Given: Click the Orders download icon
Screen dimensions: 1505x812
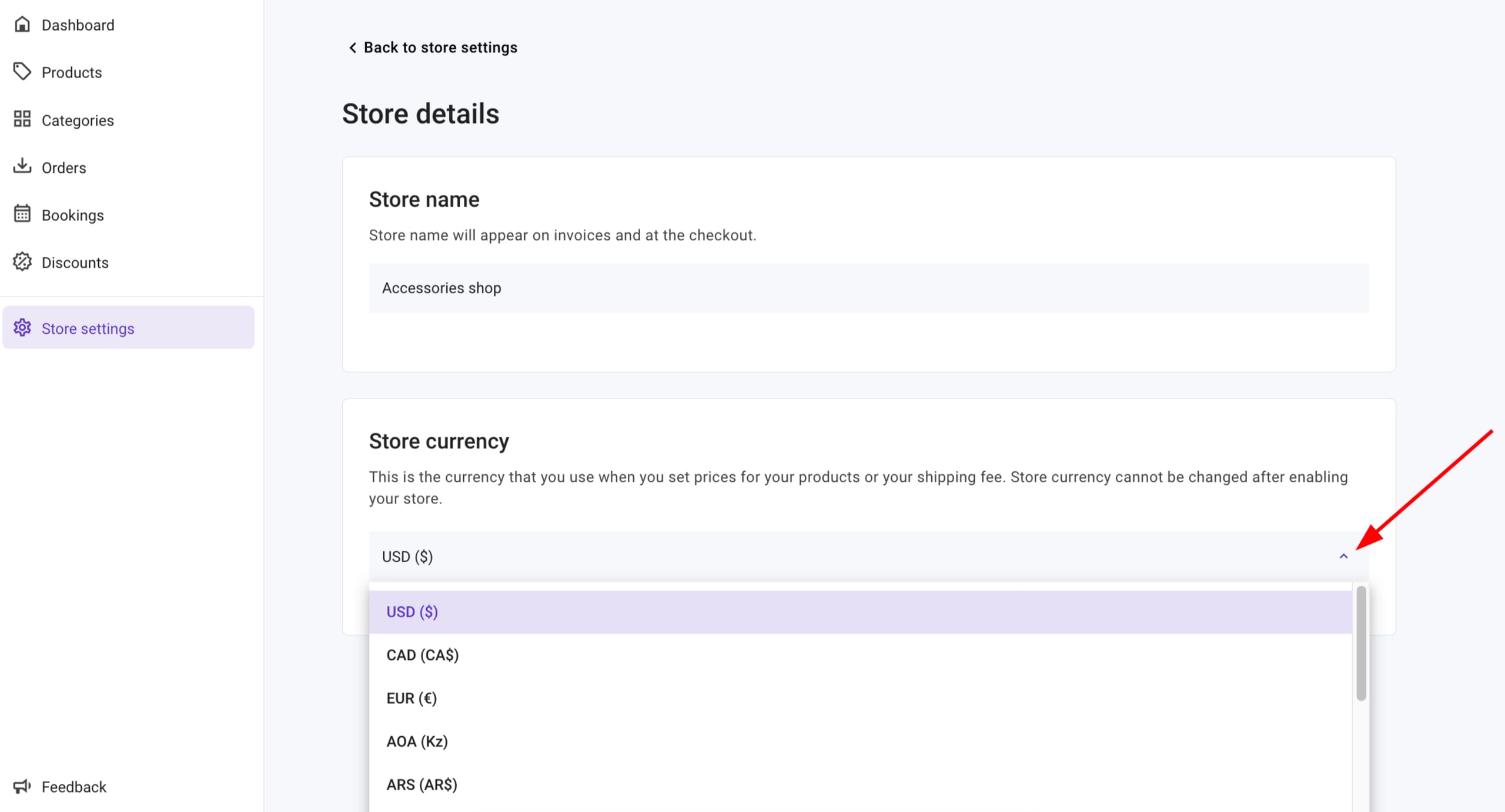Looking at the screenshot, I should tap(22, 167).
